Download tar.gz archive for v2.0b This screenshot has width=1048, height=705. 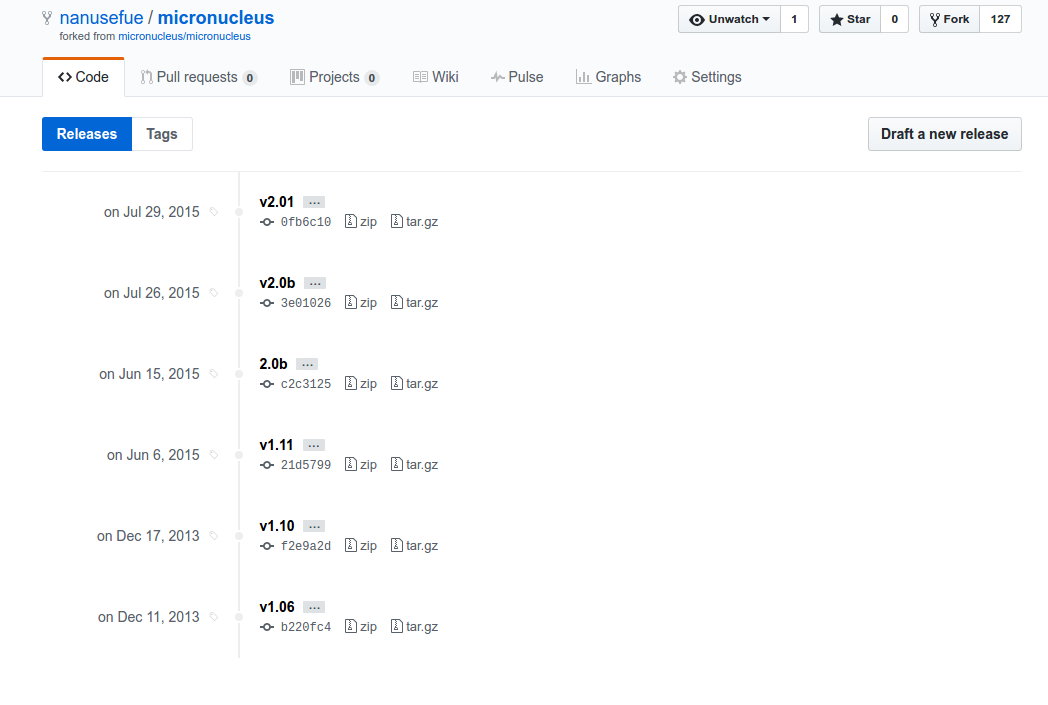(x=414, y=303)
